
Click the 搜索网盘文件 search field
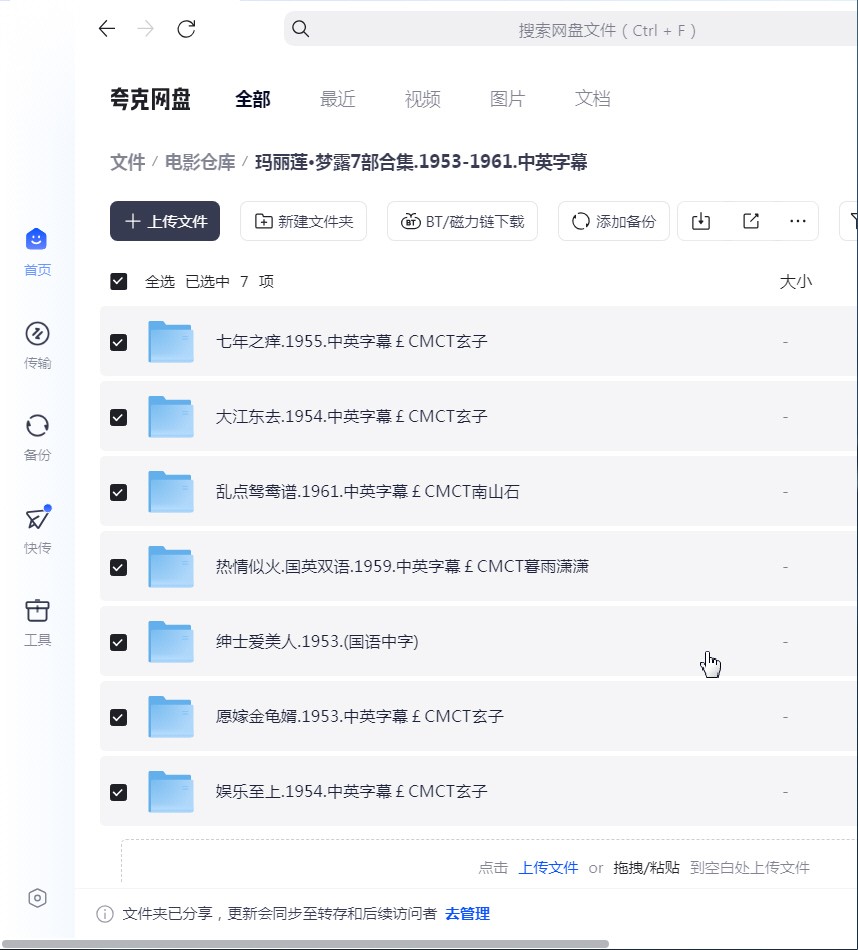[570, 29]
